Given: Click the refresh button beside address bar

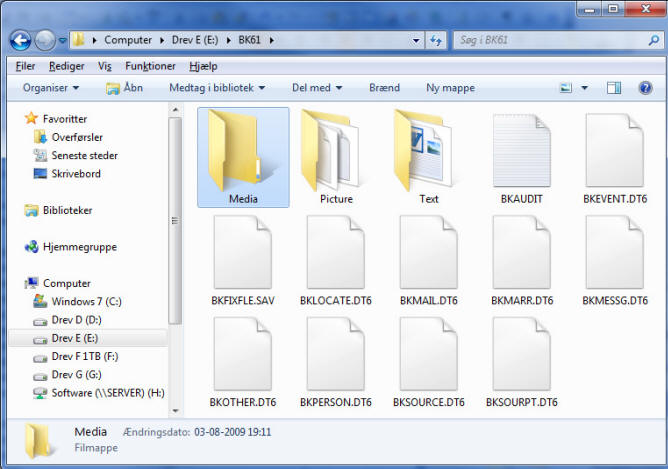Looking at the screenshot, I should [x=435, y=40].
